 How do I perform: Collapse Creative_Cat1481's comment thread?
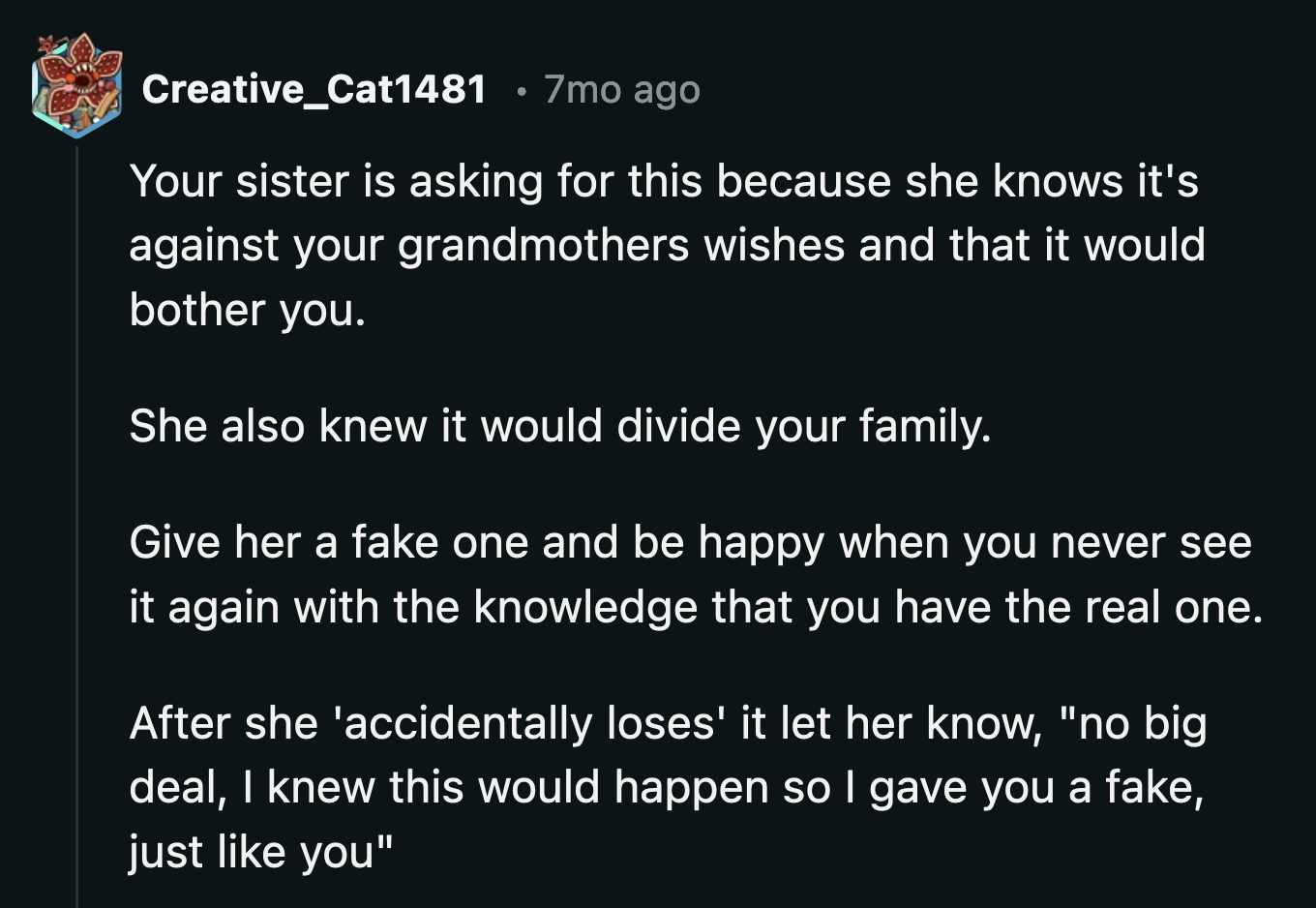(77, 484)
